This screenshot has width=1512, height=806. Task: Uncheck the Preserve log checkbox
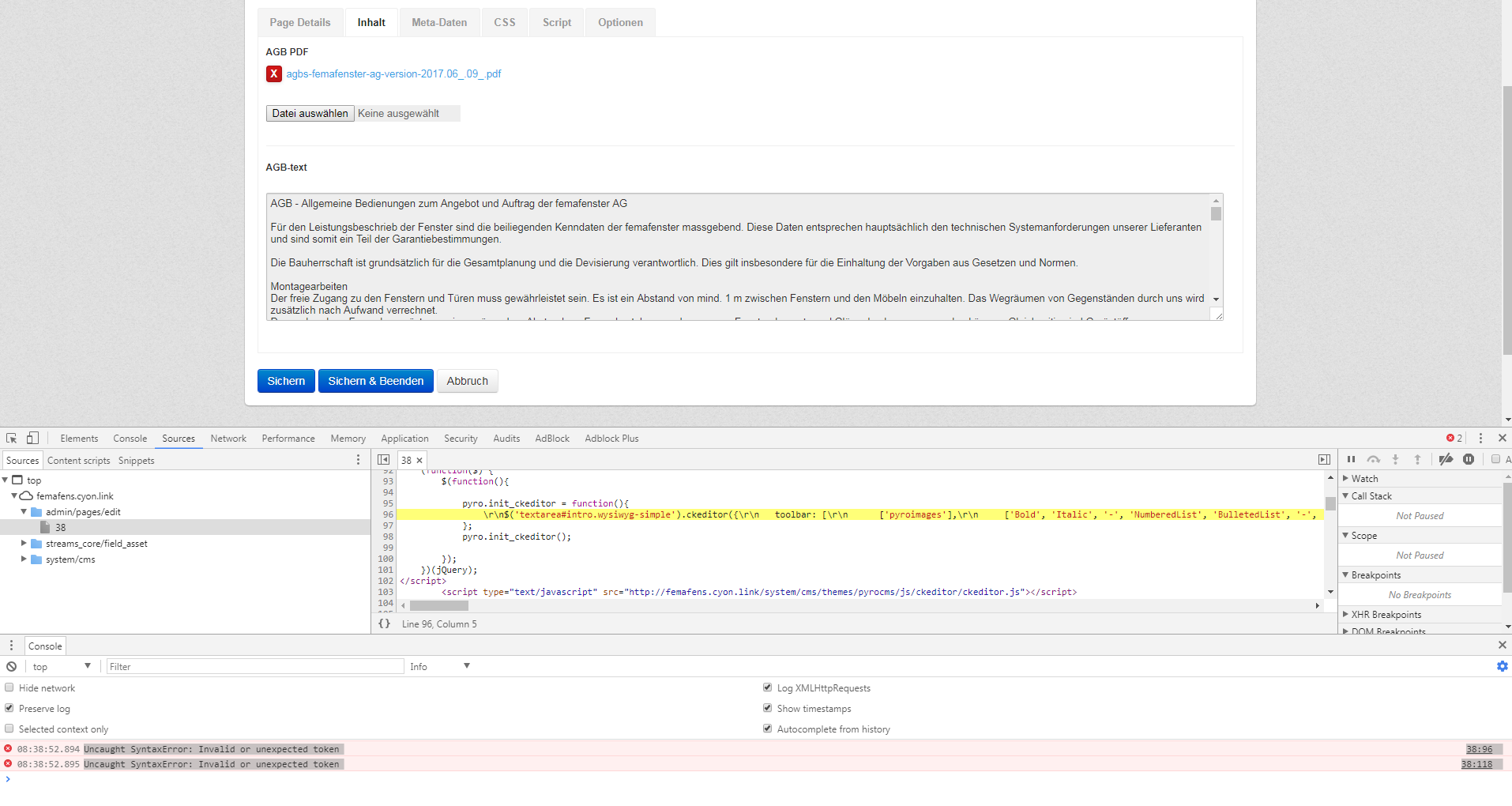coord(9,708)
